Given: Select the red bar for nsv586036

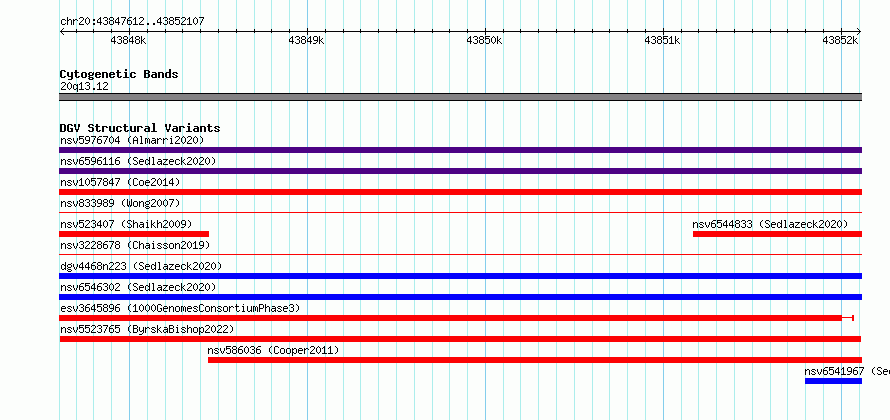Looking at the screenshot, I should [535, 360].
